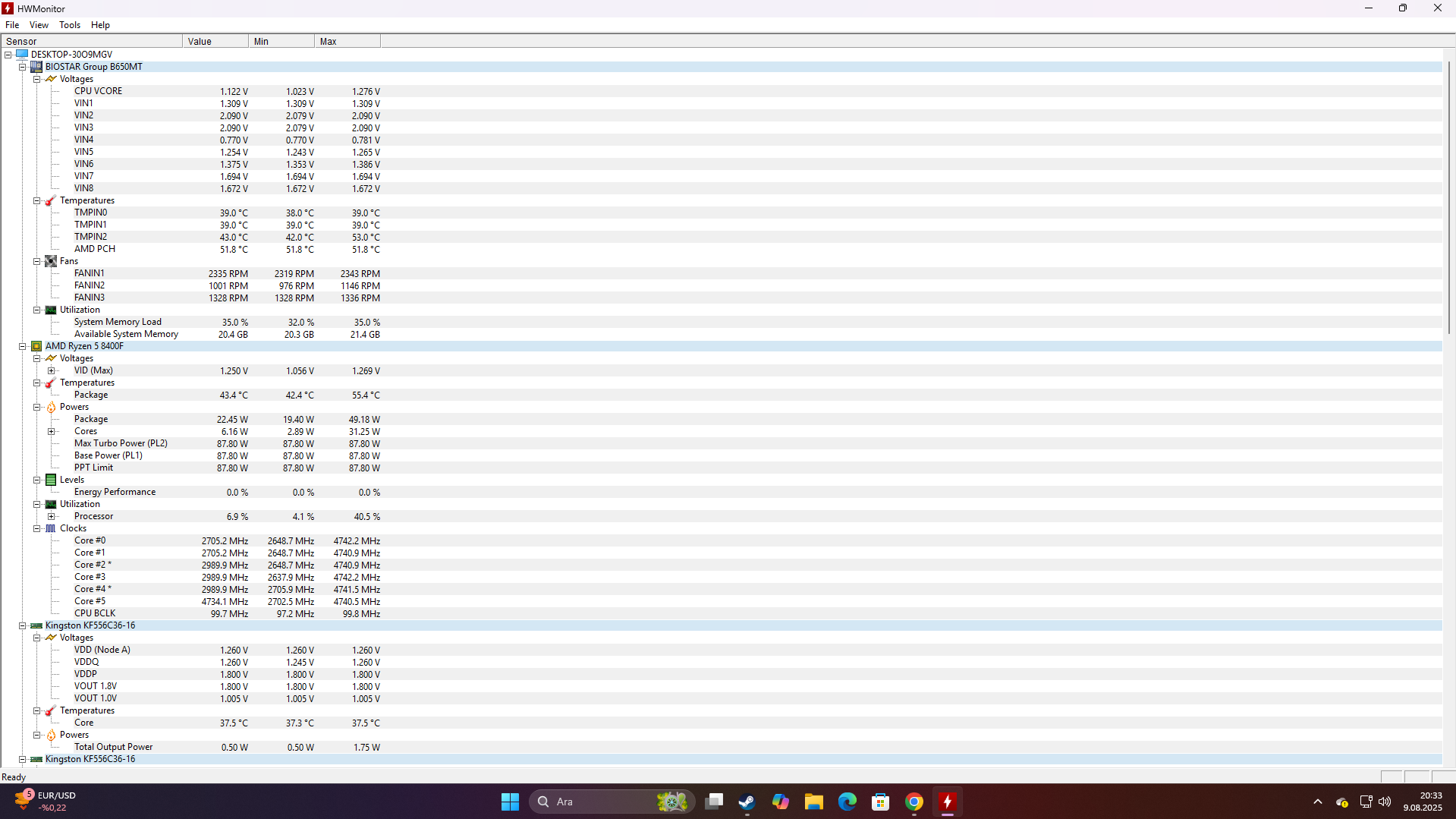Screen dimensions: 1456x819
Task: Click the BIOSTAR Utilization chip icon
Action: click(51, 310)
